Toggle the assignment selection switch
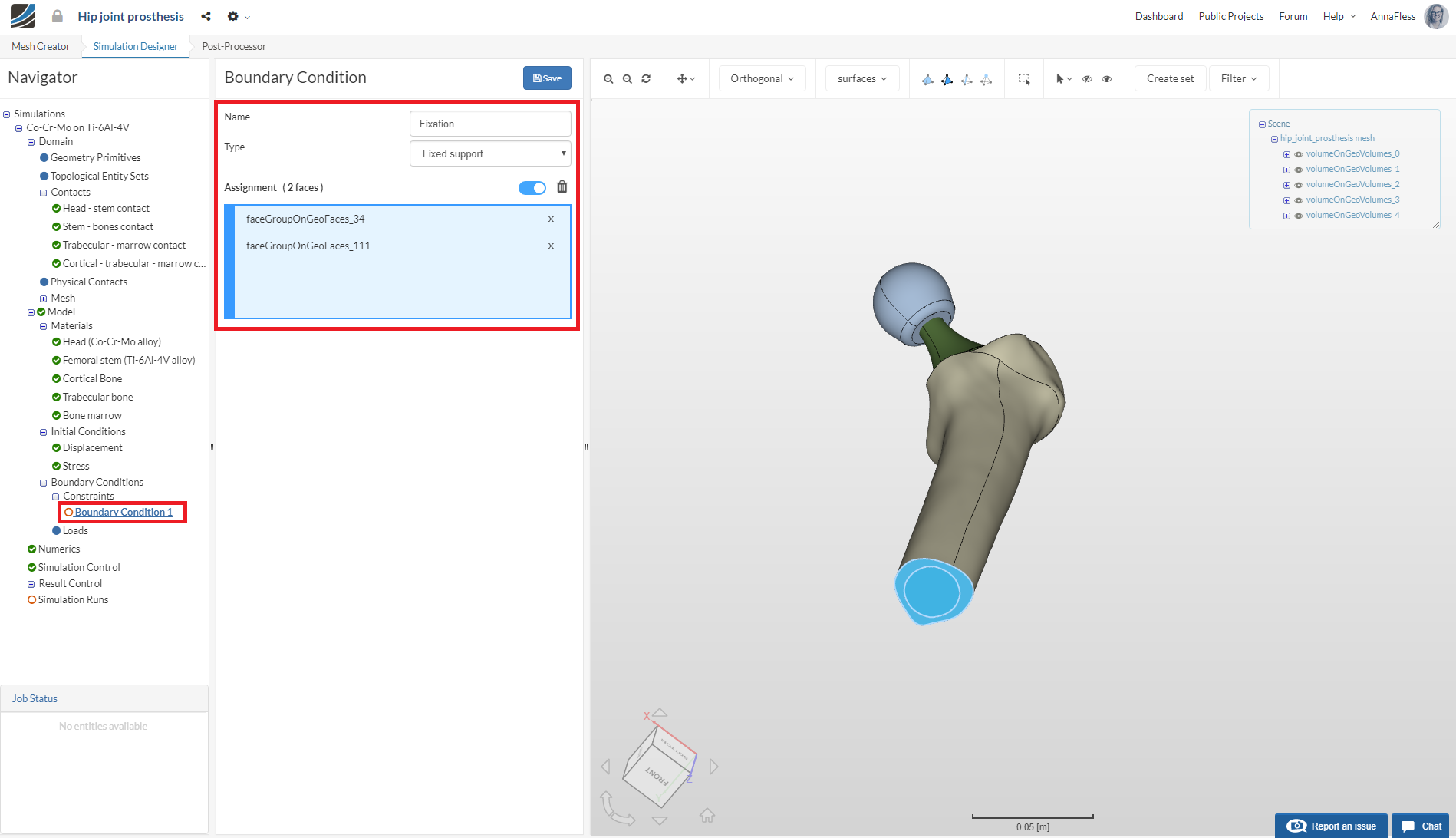Image resolution: width=1456 pixels, height=838 pixels. coord(532,188)
